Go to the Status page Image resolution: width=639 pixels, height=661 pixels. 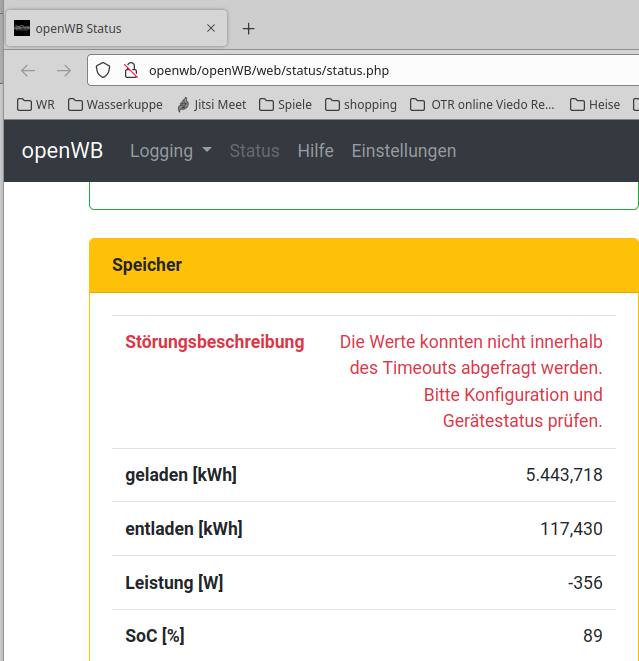[x=254, y=151]
